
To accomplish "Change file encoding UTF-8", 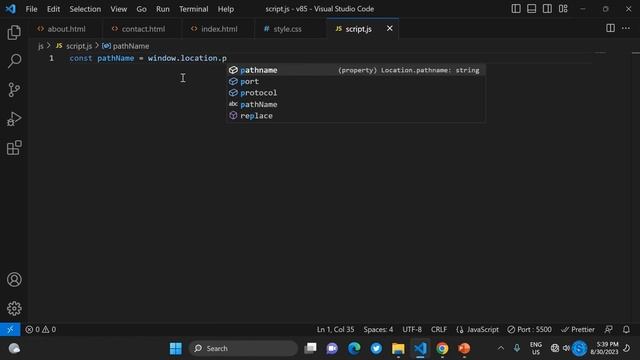I will tap(412, 329).
